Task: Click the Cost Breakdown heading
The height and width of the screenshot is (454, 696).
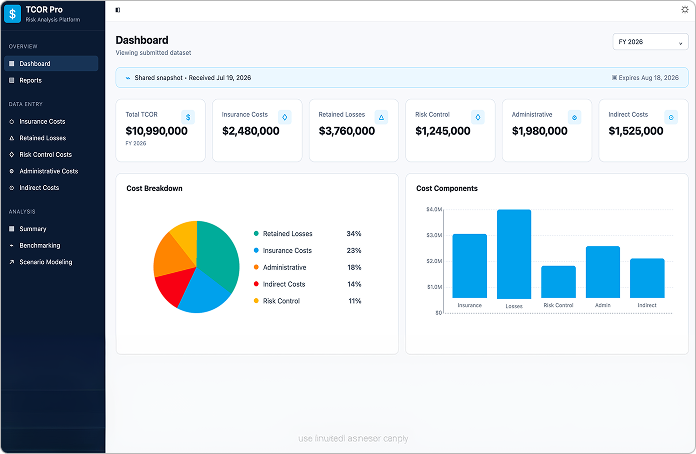Action: point(154,188)
